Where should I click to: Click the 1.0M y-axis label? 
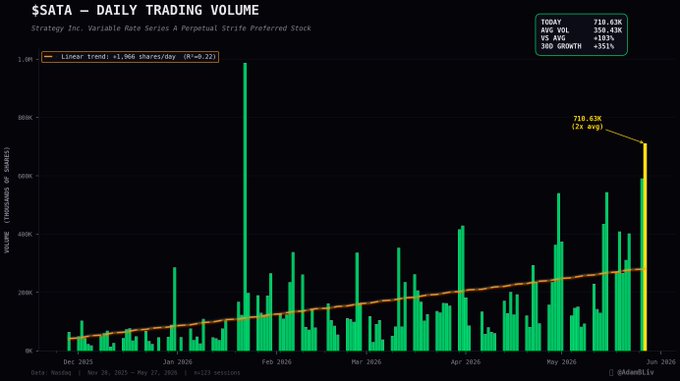pos(25,59)
